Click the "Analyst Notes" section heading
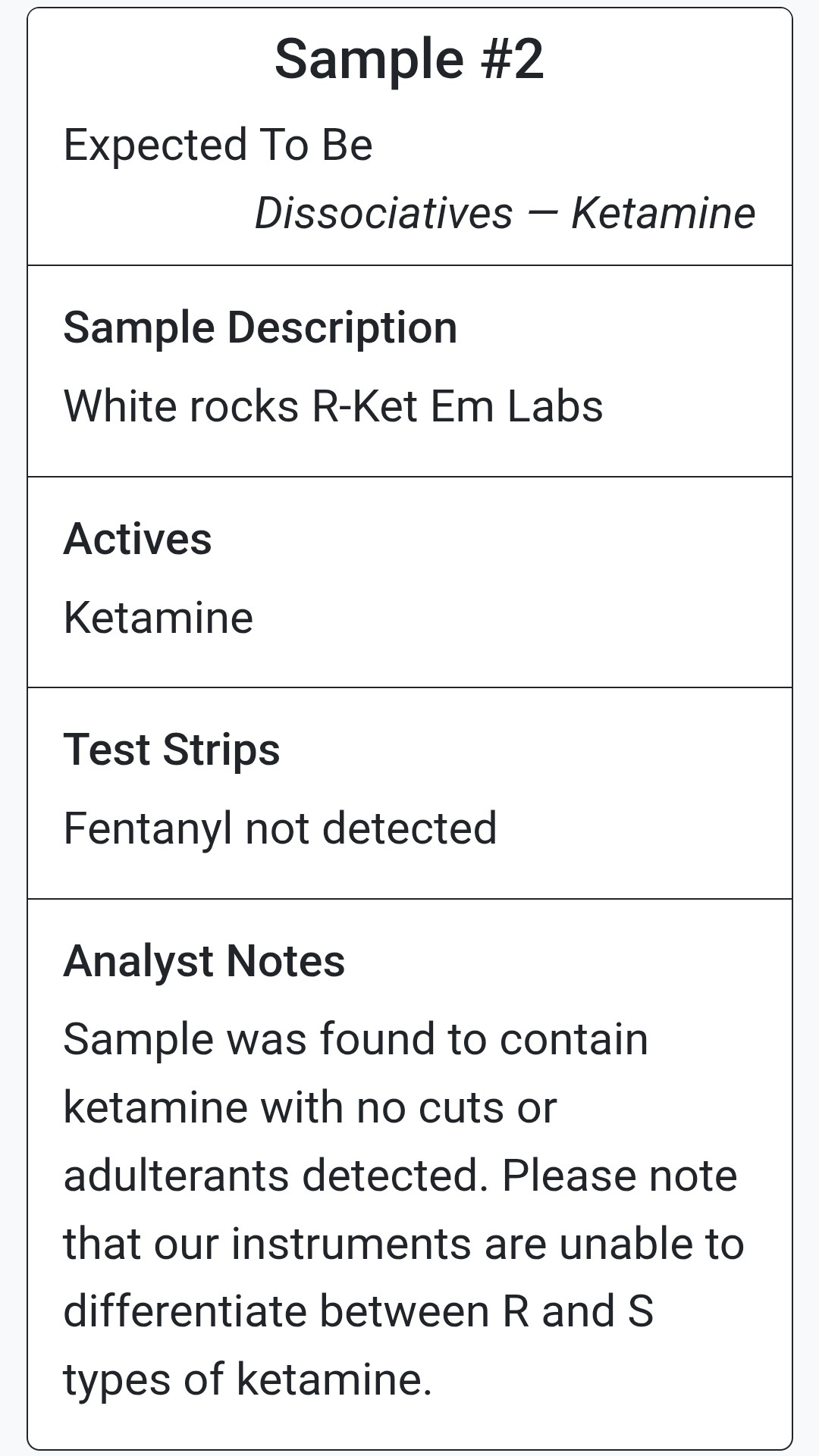The height and width of the screenshot is (1456, 819). (204, 962)
